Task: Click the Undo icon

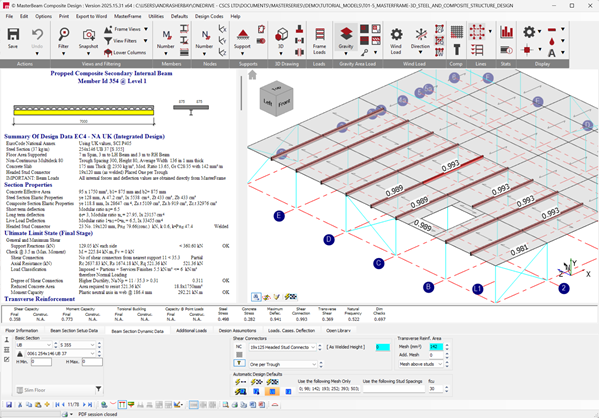Action: pos(37,35)
